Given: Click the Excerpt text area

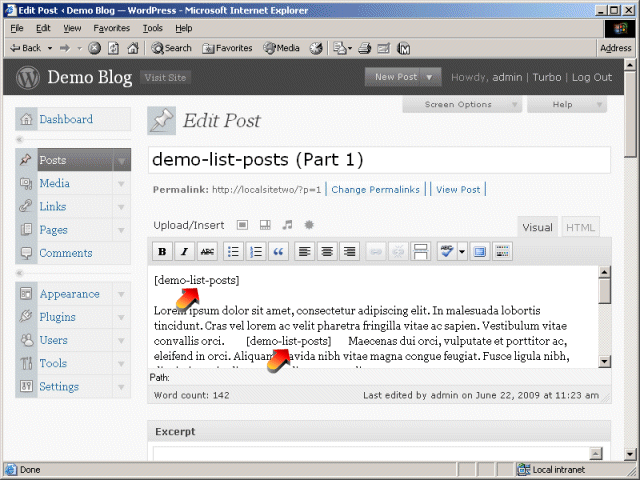Looking at the screenshot, I should point(373,454).
